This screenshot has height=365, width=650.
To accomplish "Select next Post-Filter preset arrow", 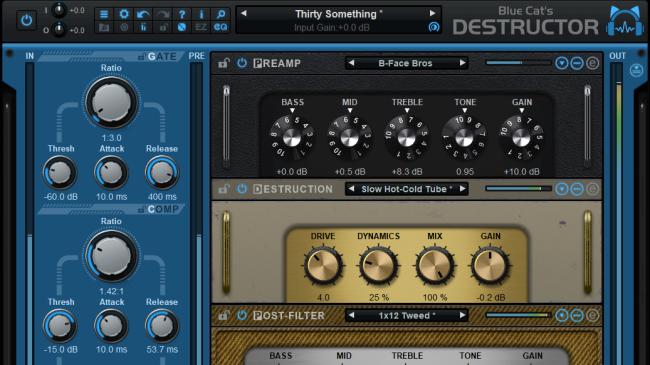I will click(462, 316).
